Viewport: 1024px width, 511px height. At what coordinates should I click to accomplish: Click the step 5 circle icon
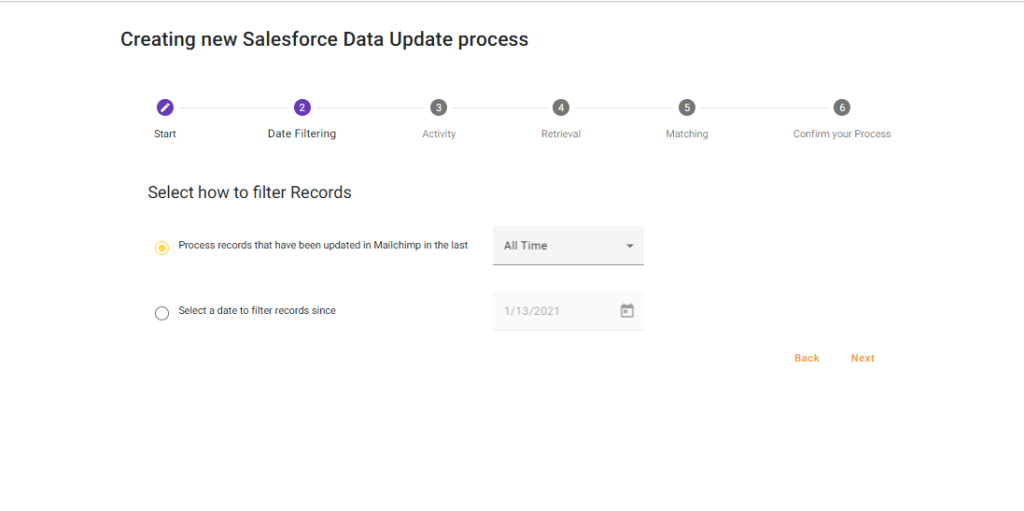click(x=686, y=108)
